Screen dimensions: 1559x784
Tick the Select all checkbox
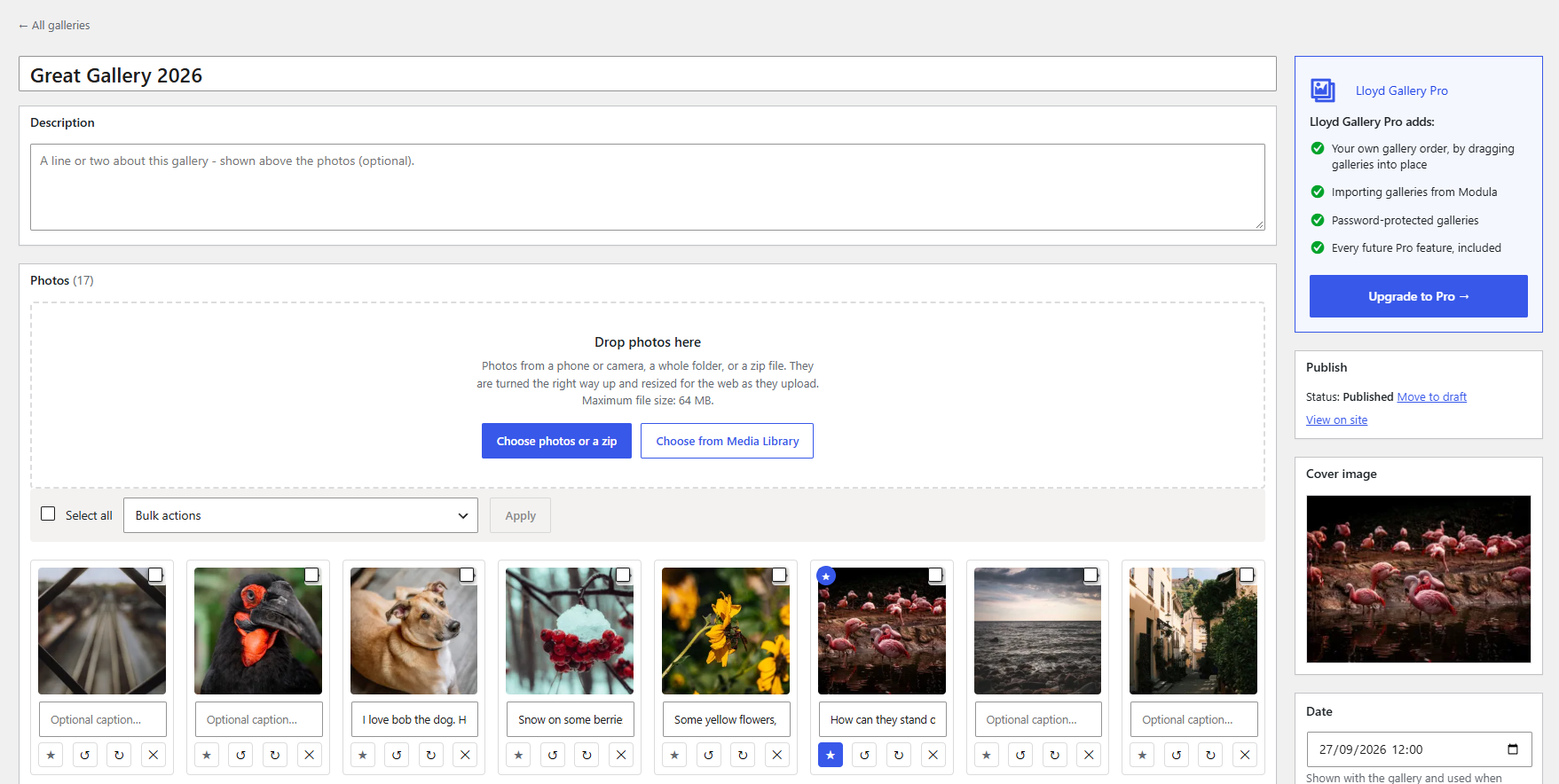pyautogui.click(x=48, y=514)
